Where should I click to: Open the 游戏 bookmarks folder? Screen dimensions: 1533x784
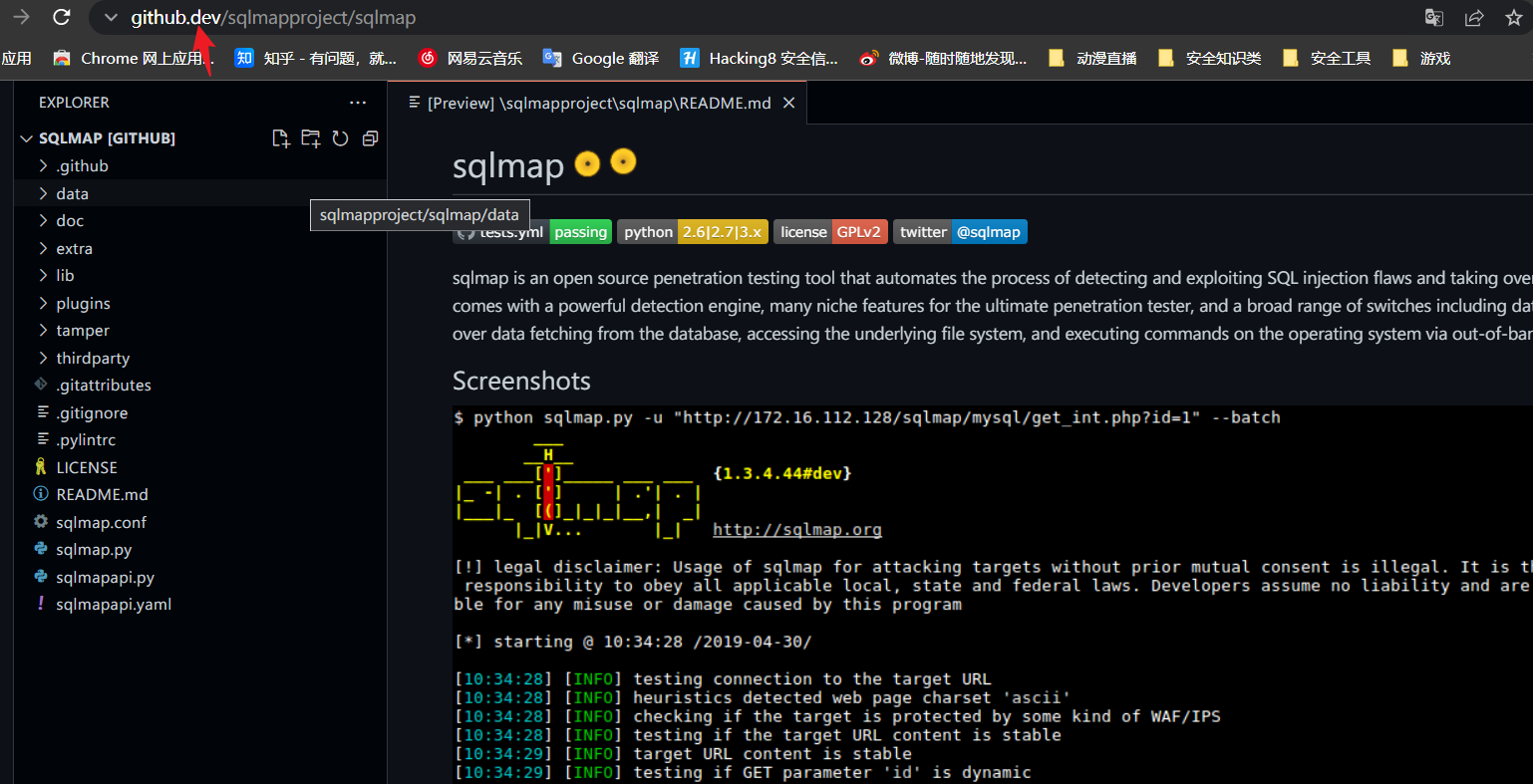tap(1421, 59)
